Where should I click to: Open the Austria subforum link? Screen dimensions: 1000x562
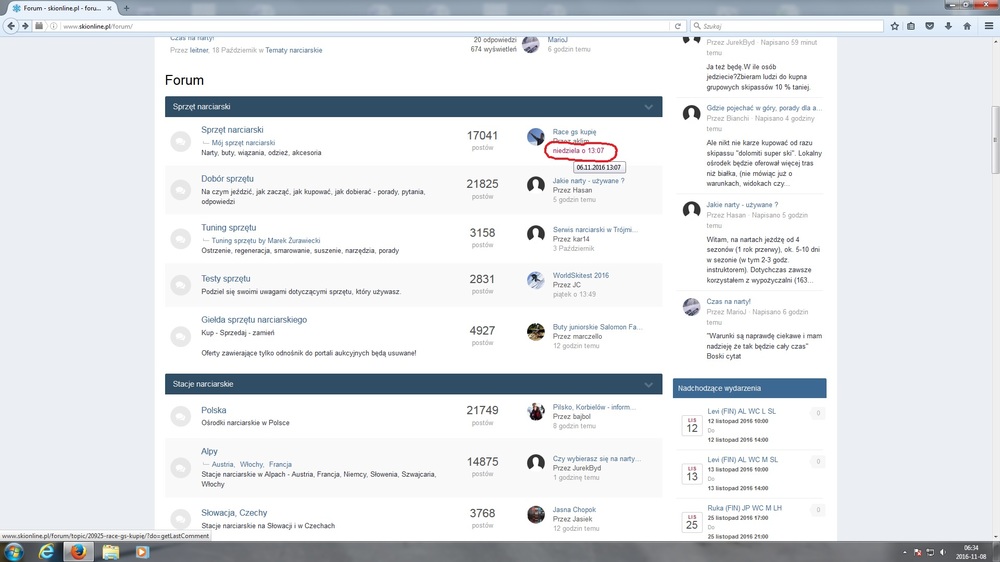point(223,464)
